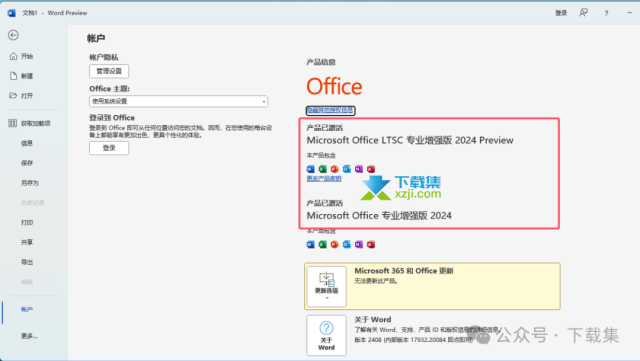Viewport: 640px width, 361px height.
Task: Click the Word app icon in title bar
Action: [11, 13]
